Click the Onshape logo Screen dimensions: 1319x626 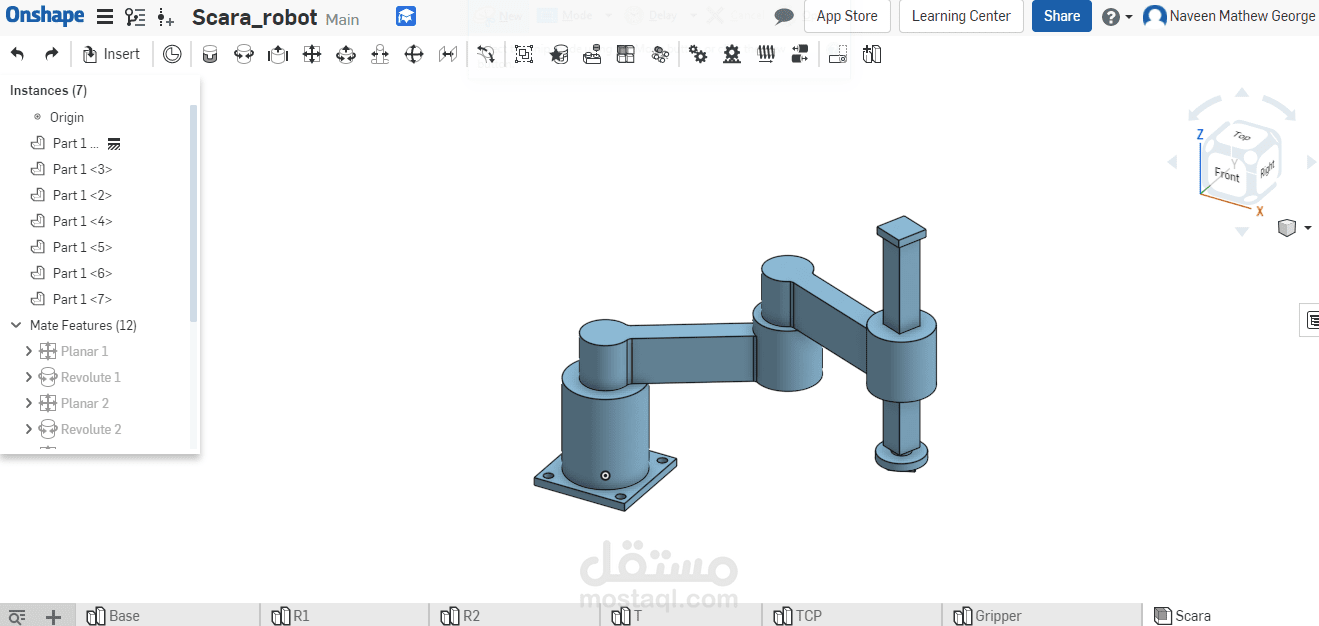click(x=44, y=15)
